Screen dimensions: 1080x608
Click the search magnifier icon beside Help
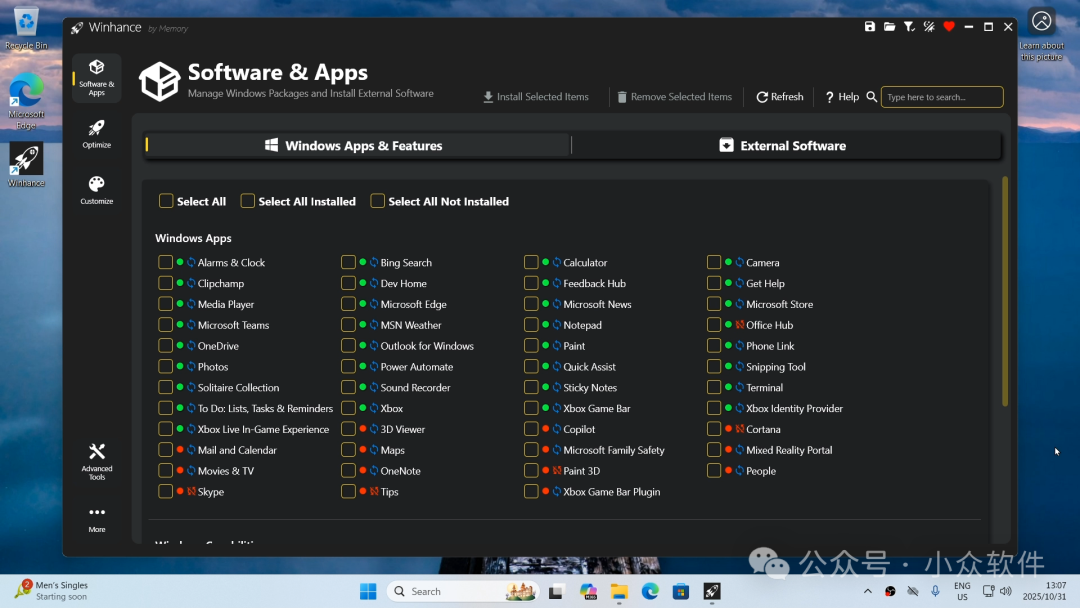click(x=871, y=97)
